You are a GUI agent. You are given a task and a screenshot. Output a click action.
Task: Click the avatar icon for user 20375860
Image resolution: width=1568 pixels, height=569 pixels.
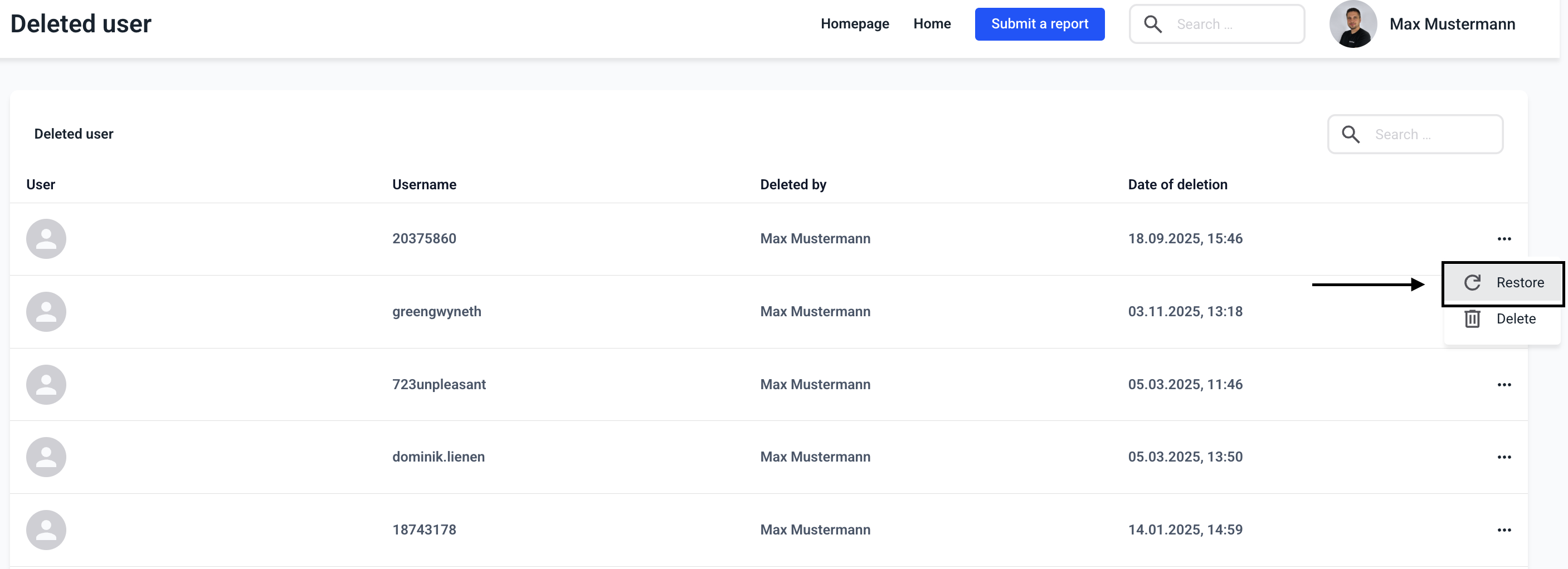[46, 239]
